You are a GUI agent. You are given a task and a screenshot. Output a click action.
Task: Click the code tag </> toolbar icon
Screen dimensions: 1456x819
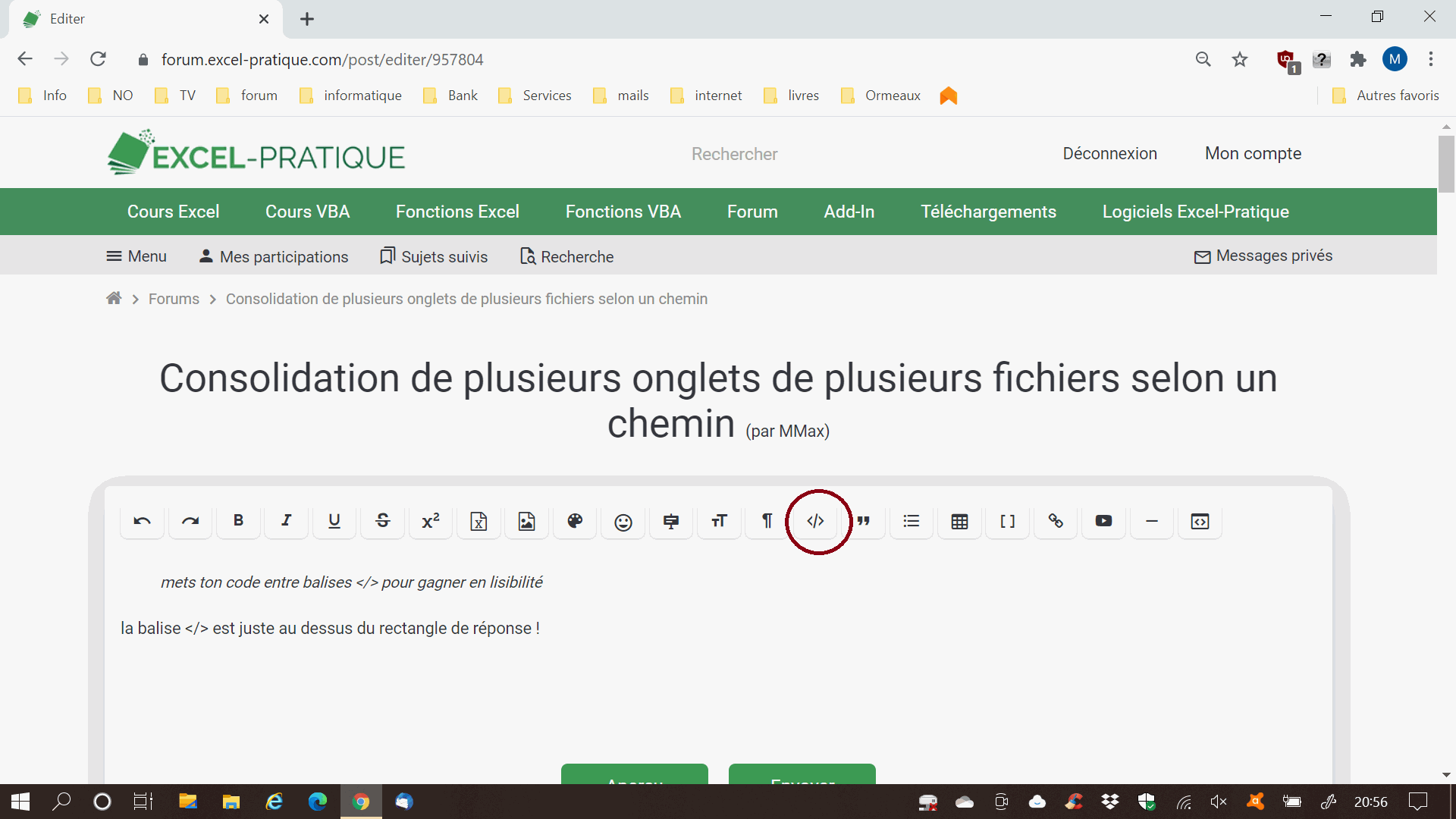pyautogui.click(x=815, y=521)
